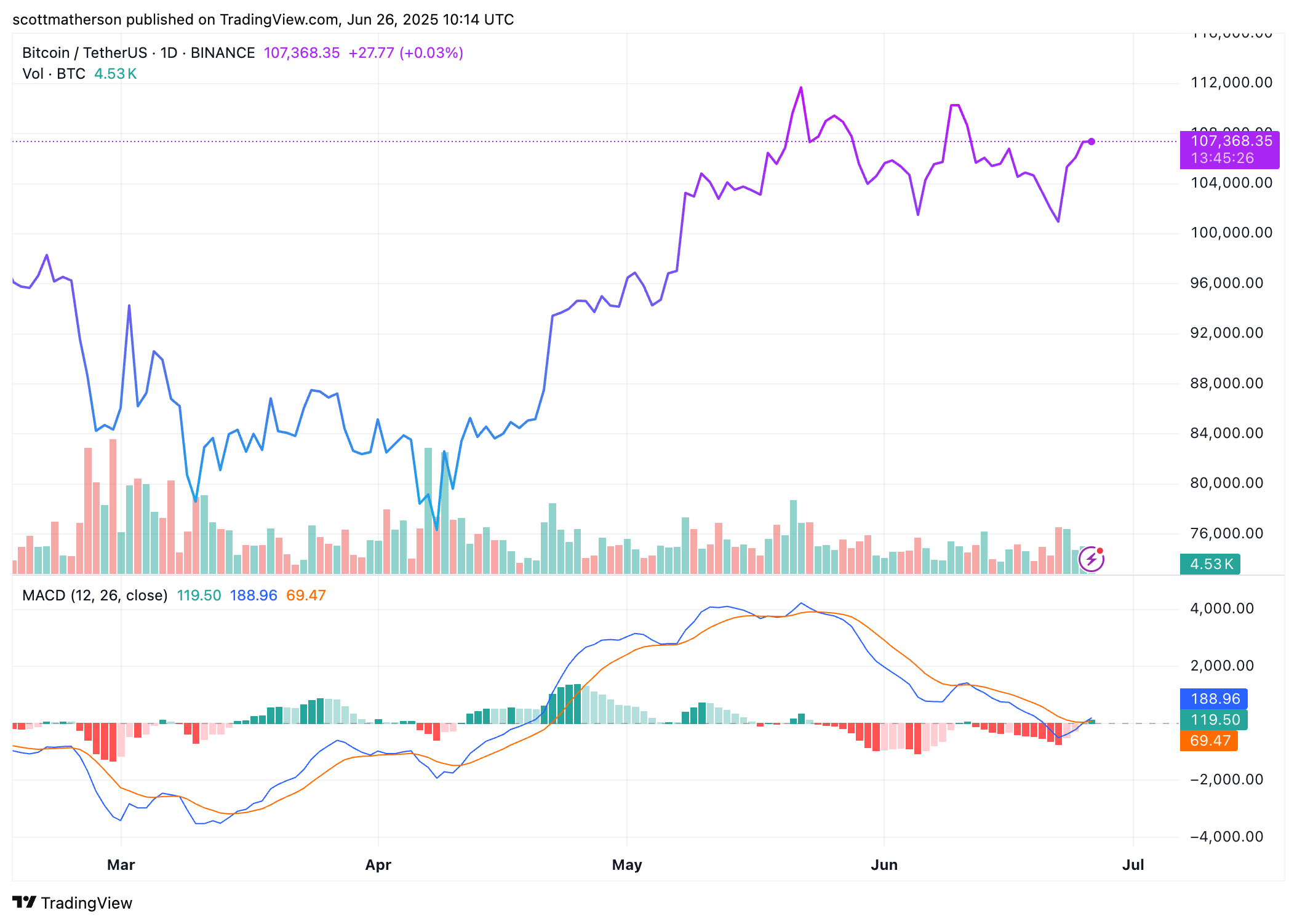Screen dimensions: 1297x924
Task: Click the green 4.53K volume tag
Action: point(1210,564)
